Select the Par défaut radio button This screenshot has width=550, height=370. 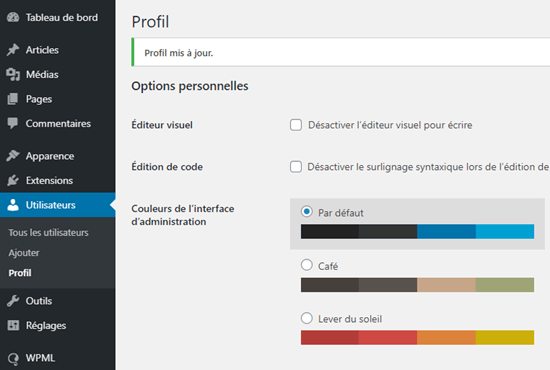click(307, 211)
